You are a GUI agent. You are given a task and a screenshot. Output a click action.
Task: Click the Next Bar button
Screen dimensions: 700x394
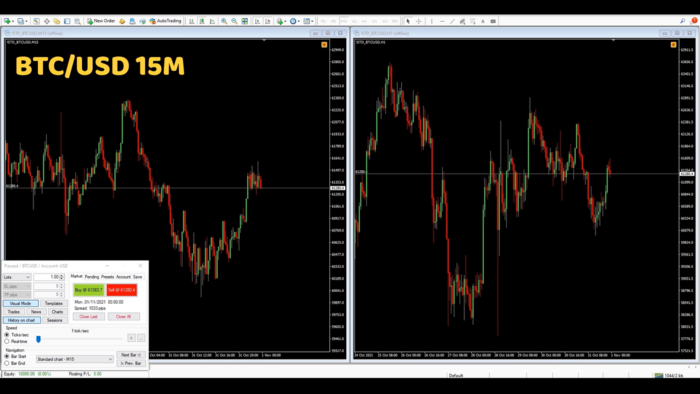(131, 355)
